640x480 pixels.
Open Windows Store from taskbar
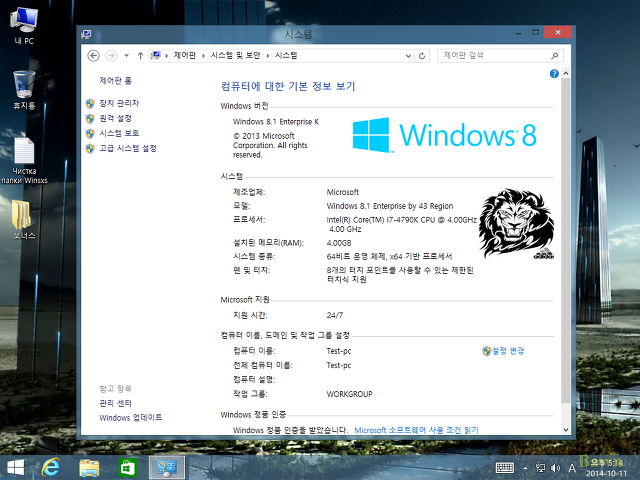128,468
